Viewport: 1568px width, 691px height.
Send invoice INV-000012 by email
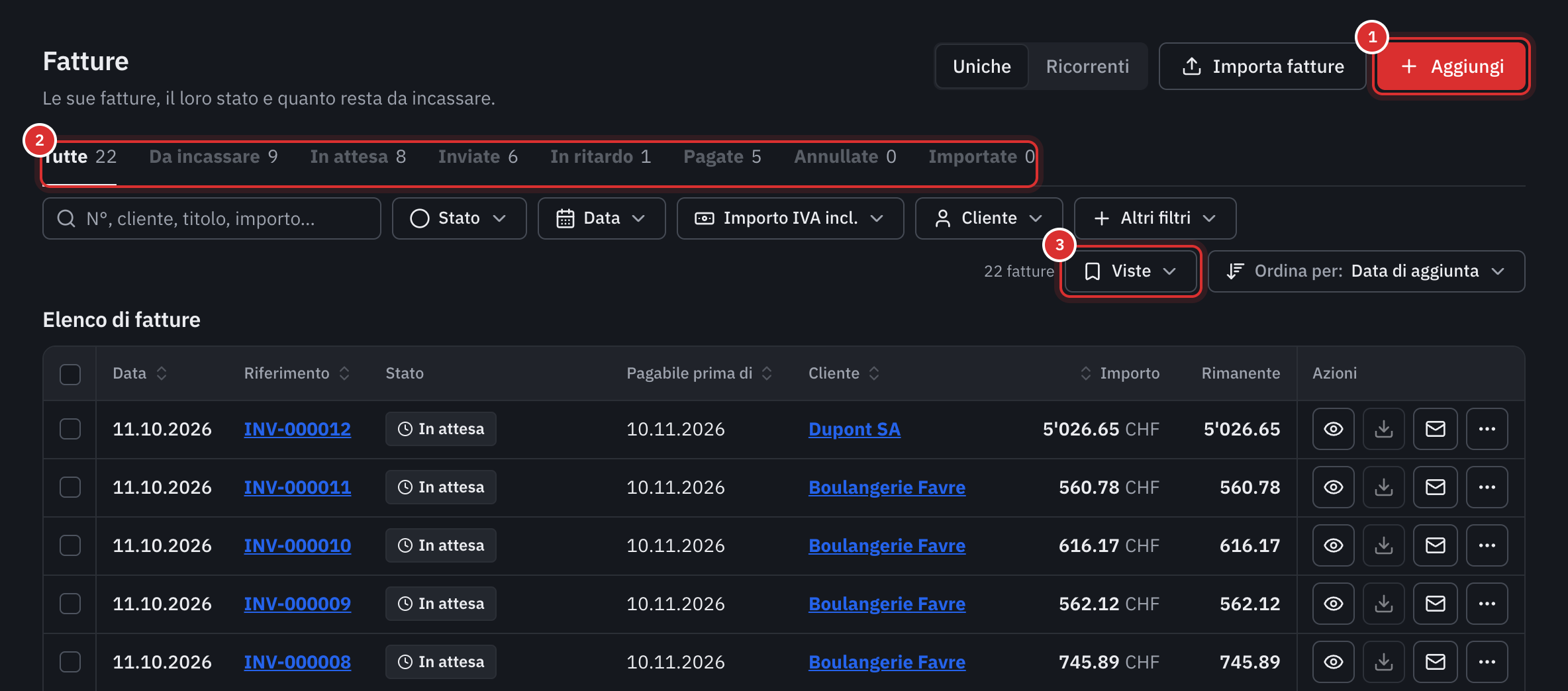[1435, 429]
